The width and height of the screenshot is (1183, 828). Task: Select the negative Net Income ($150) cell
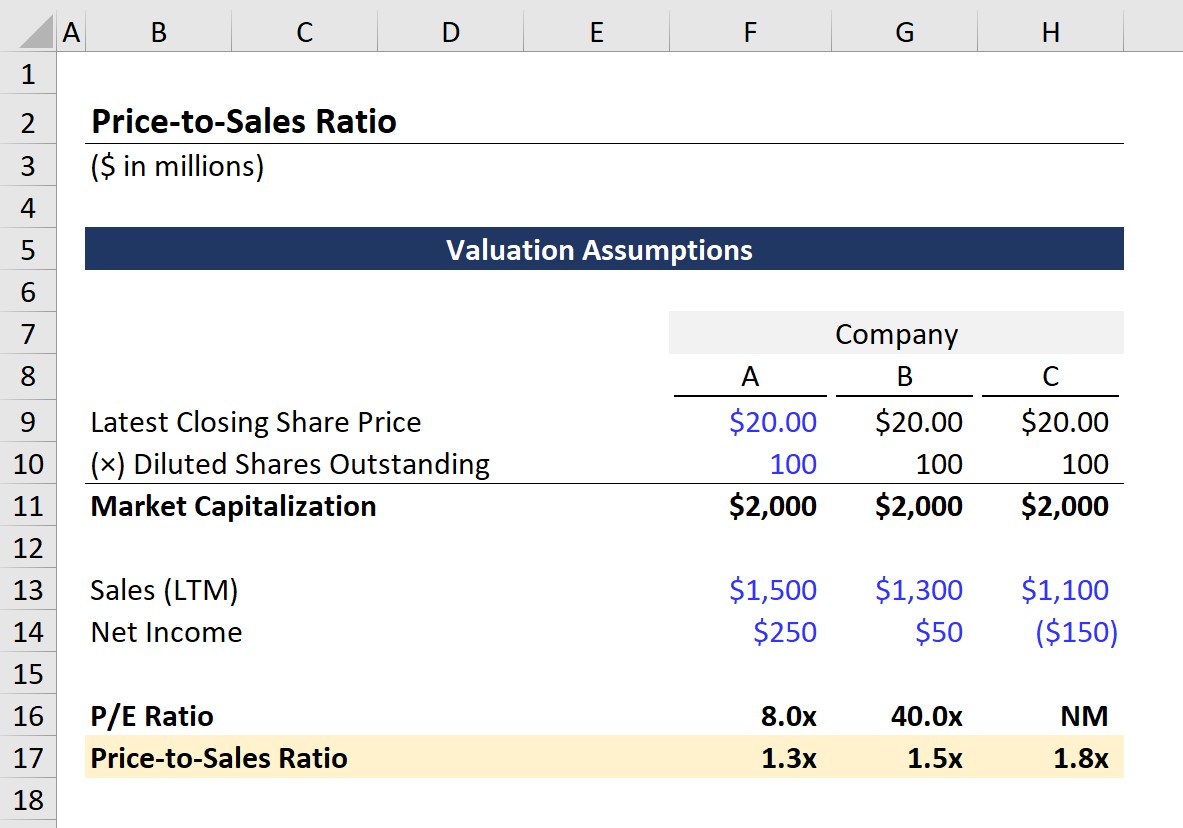1075,632
